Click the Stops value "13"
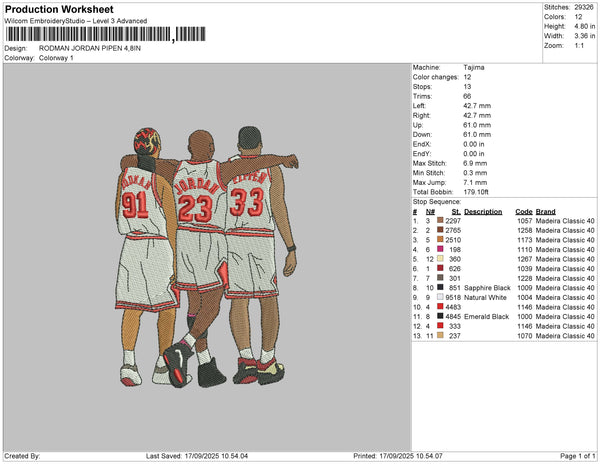Image resolution: width=600 pixels, height=464 pixels. (x=467, y=86)
